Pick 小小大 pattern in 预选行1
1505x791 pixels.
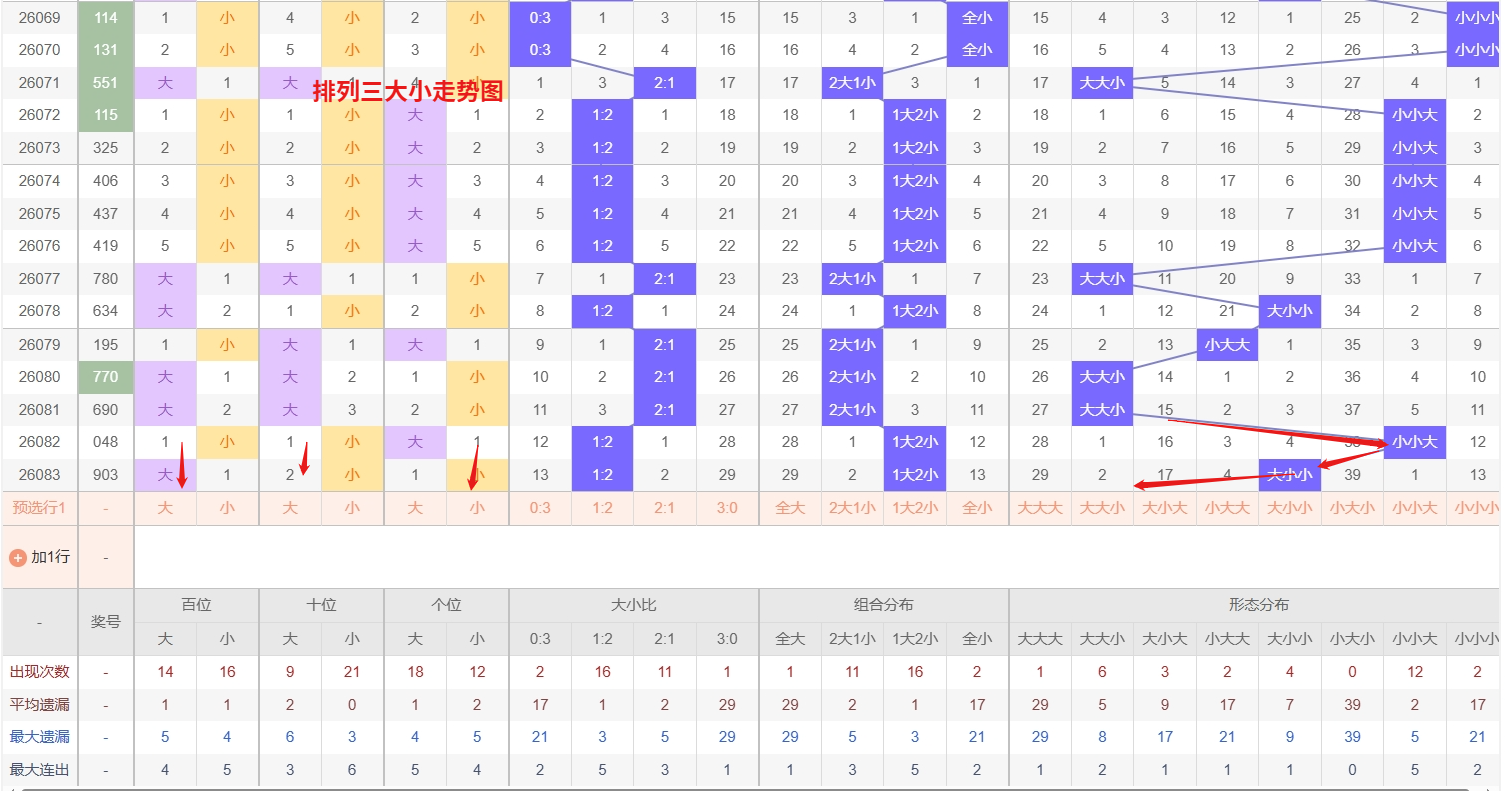(1414, 508)
